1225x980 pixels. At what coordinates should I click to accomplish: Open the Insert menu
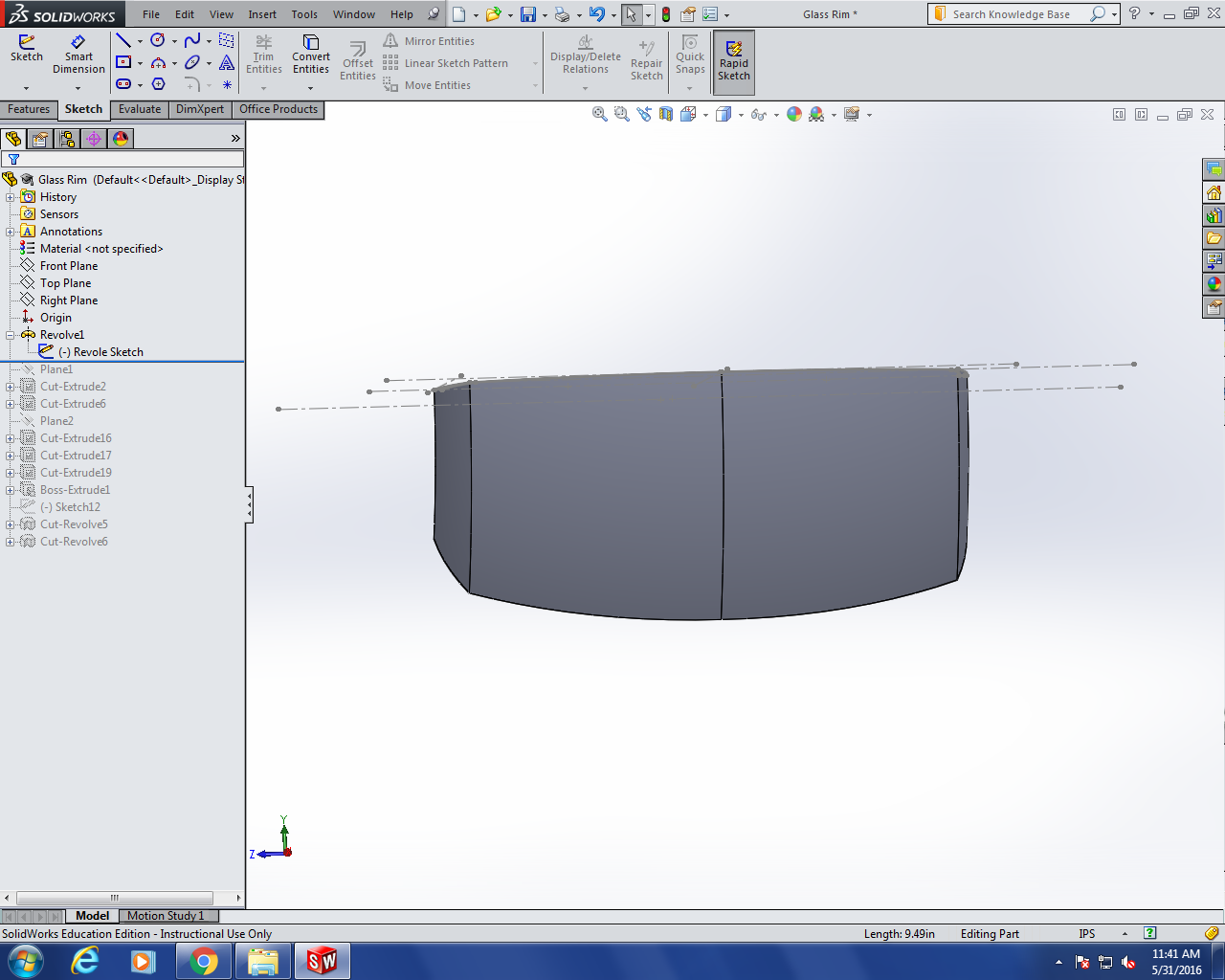point(262,14)
